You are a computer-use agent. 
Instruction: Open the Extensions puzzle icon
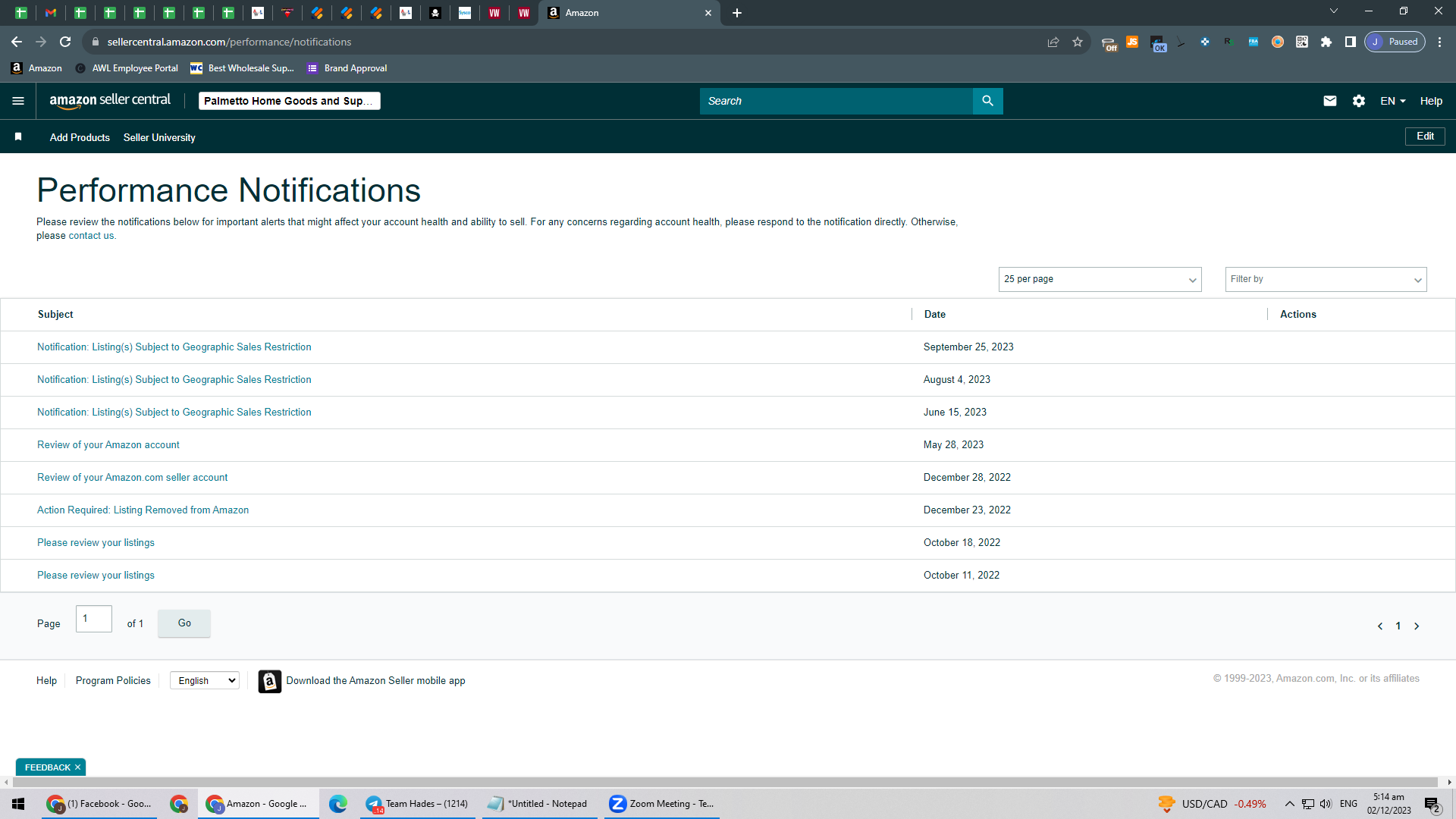point(1326,42)
